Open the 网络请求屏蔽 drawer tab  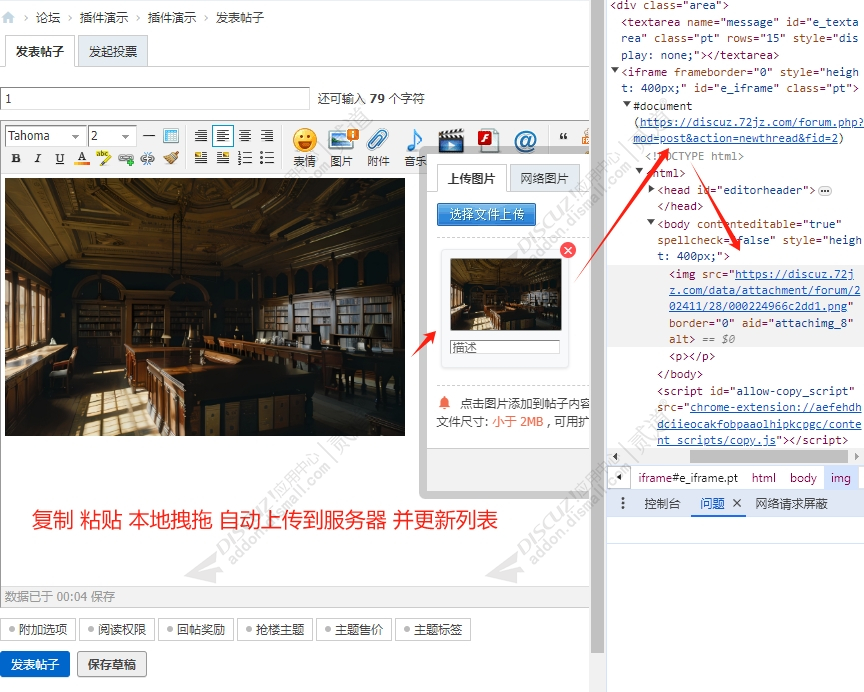pyautogui.click(x=791, y=504)
